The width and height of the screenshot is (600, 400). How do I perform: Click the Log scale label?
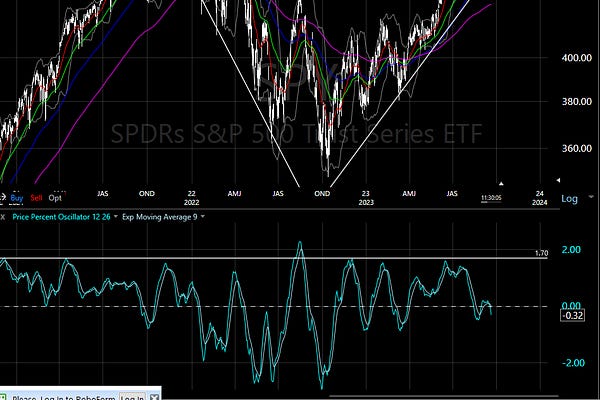click(569, 199)
